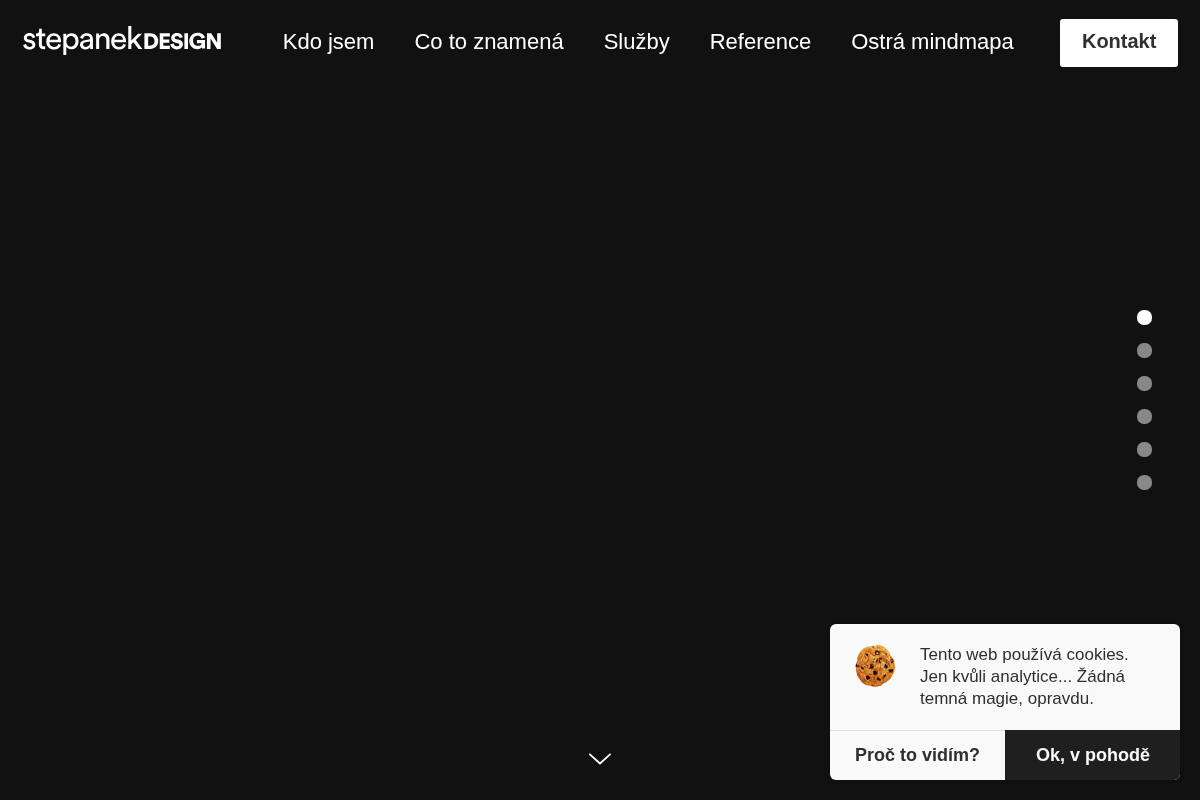Jump to the third section dot
The image size is (1200, 800).
pos(1144,384)
